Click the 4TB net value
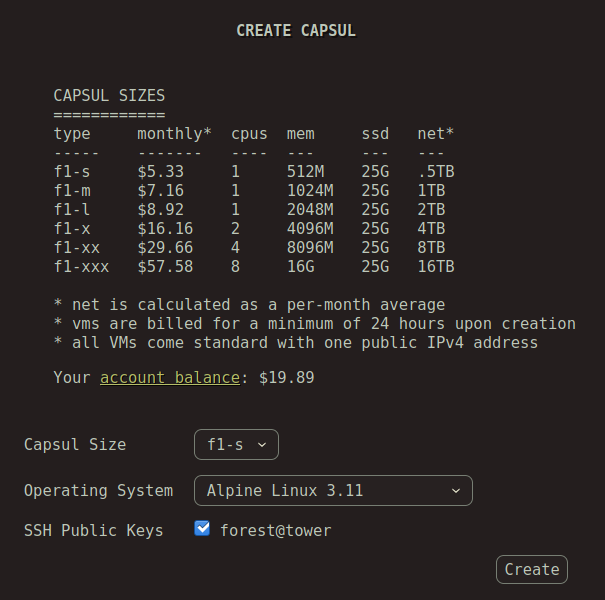The width and height of the screenshot is (605, 600). [431, 228]
